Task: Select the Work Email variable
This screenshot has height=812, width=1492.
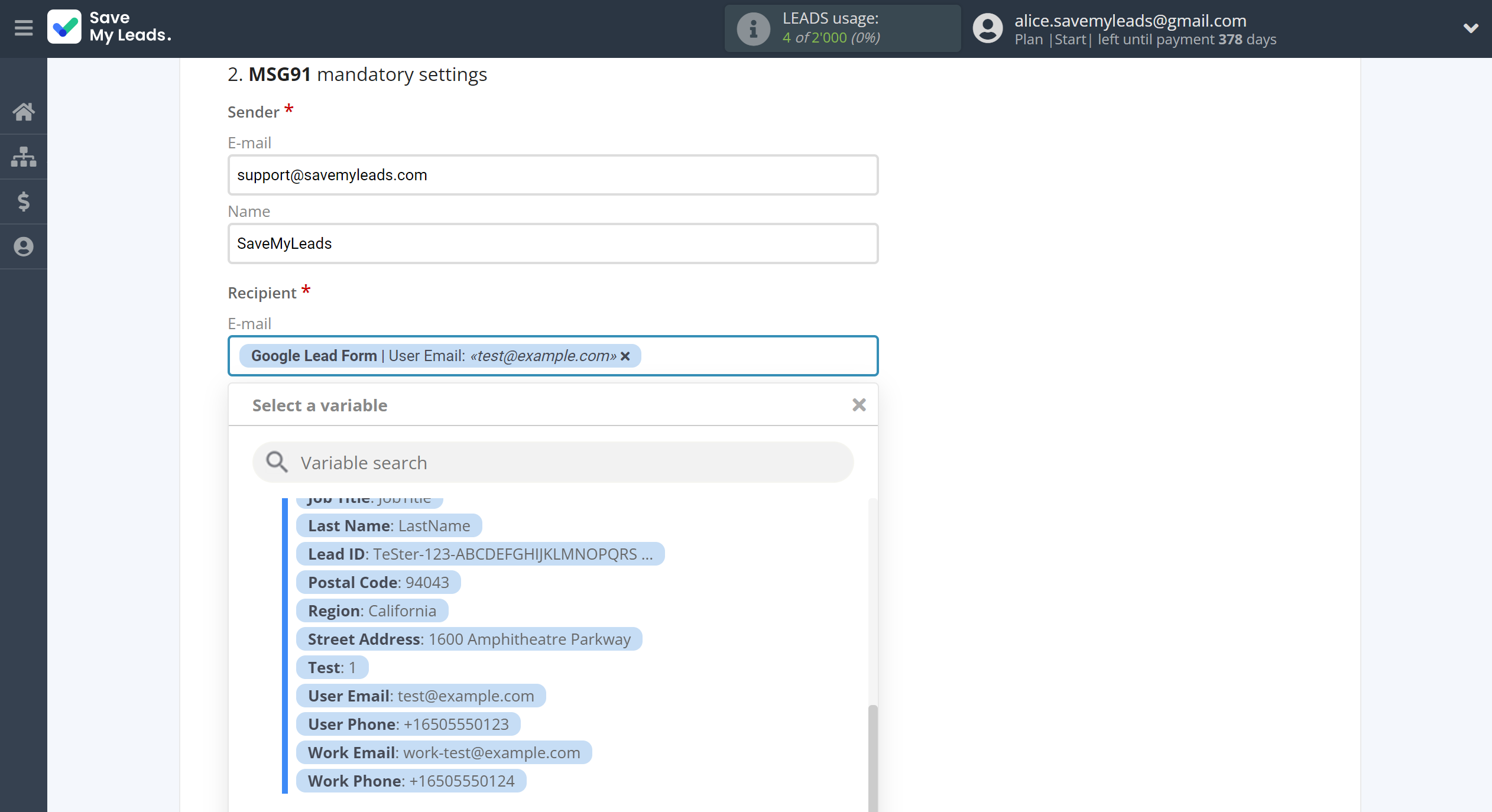Action: 444,752
